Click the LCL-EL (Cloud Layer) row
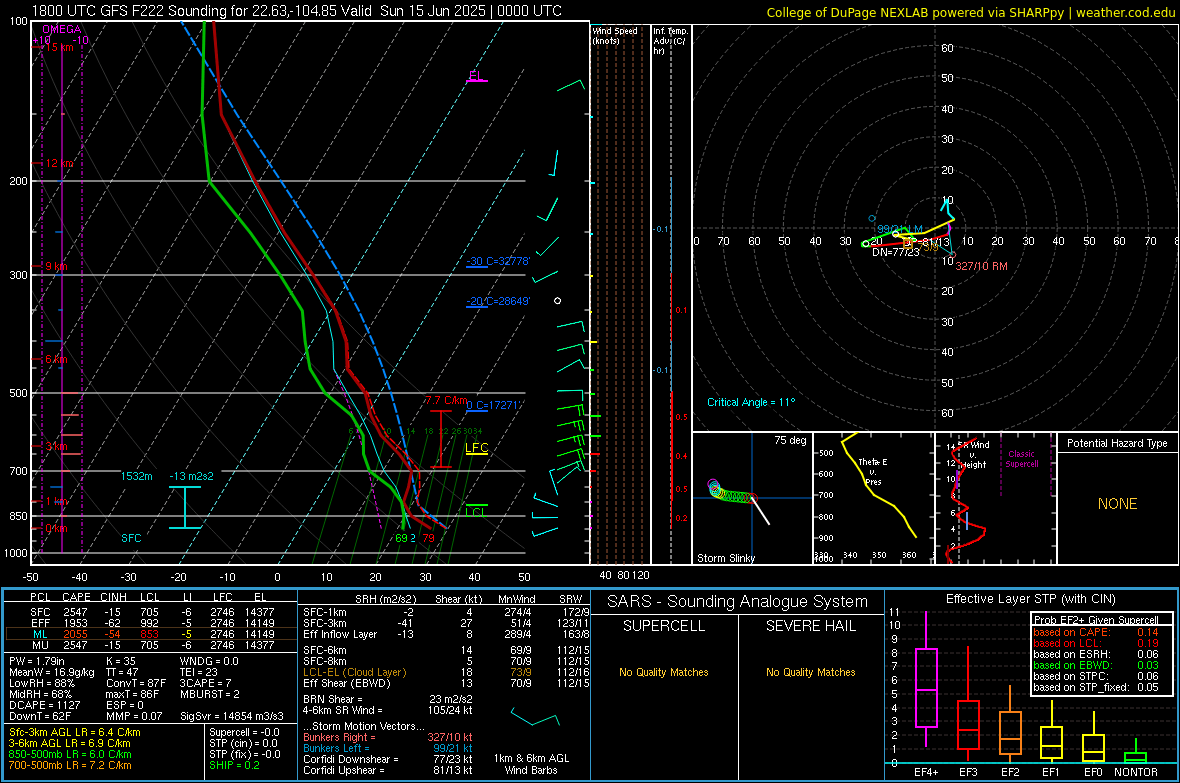 [446, 672]
